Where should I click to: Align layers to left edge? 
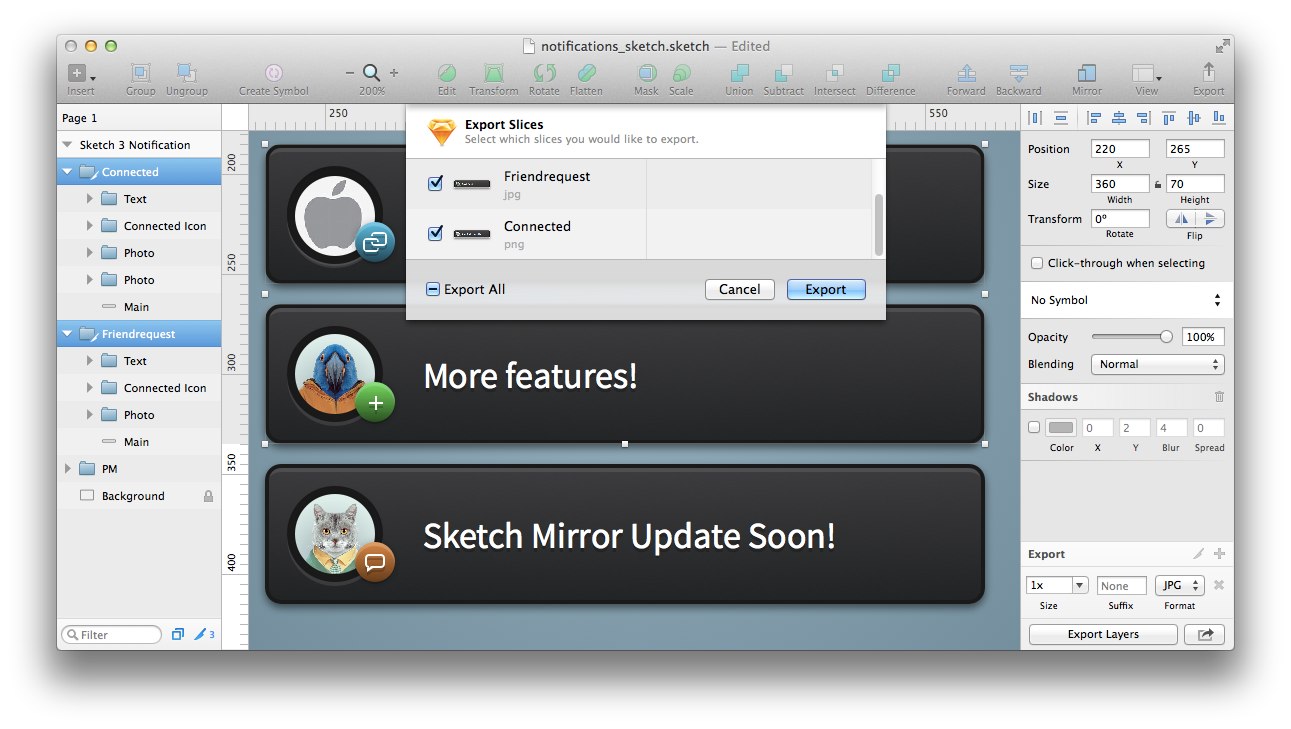pos(1095,118)
